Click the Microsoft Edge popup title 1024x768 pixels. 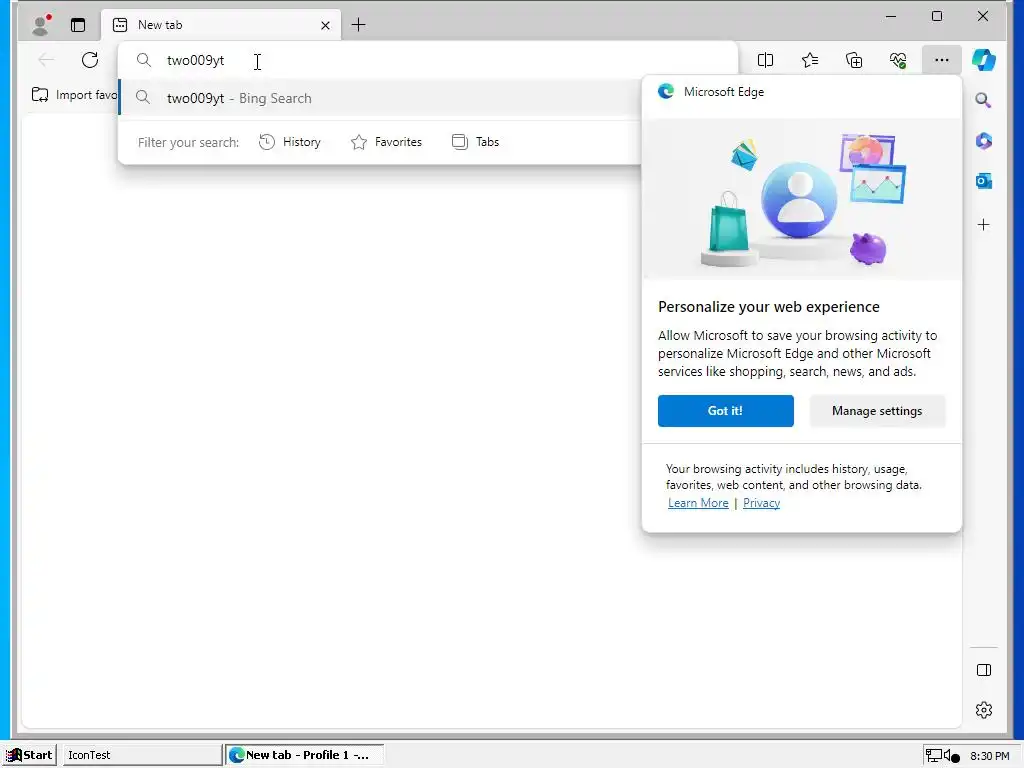tap(724, 92)
